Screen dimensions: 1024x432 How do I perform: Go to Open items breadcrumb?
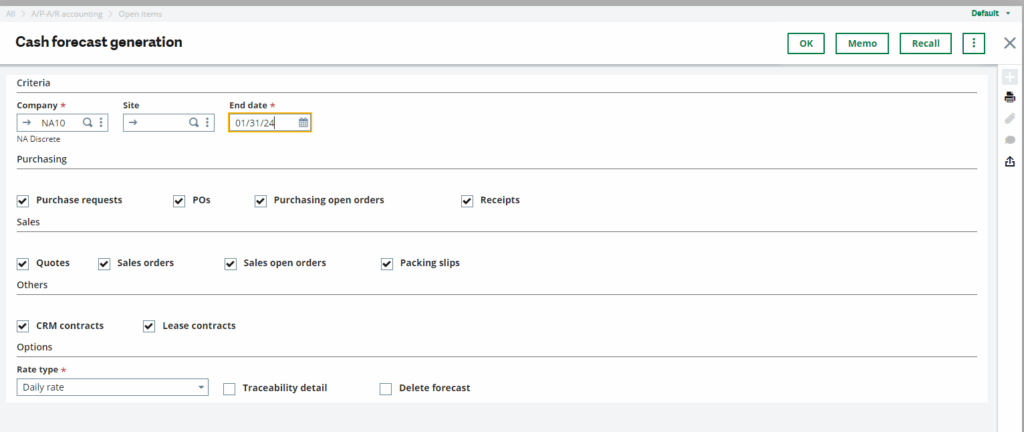click(140, 14)
